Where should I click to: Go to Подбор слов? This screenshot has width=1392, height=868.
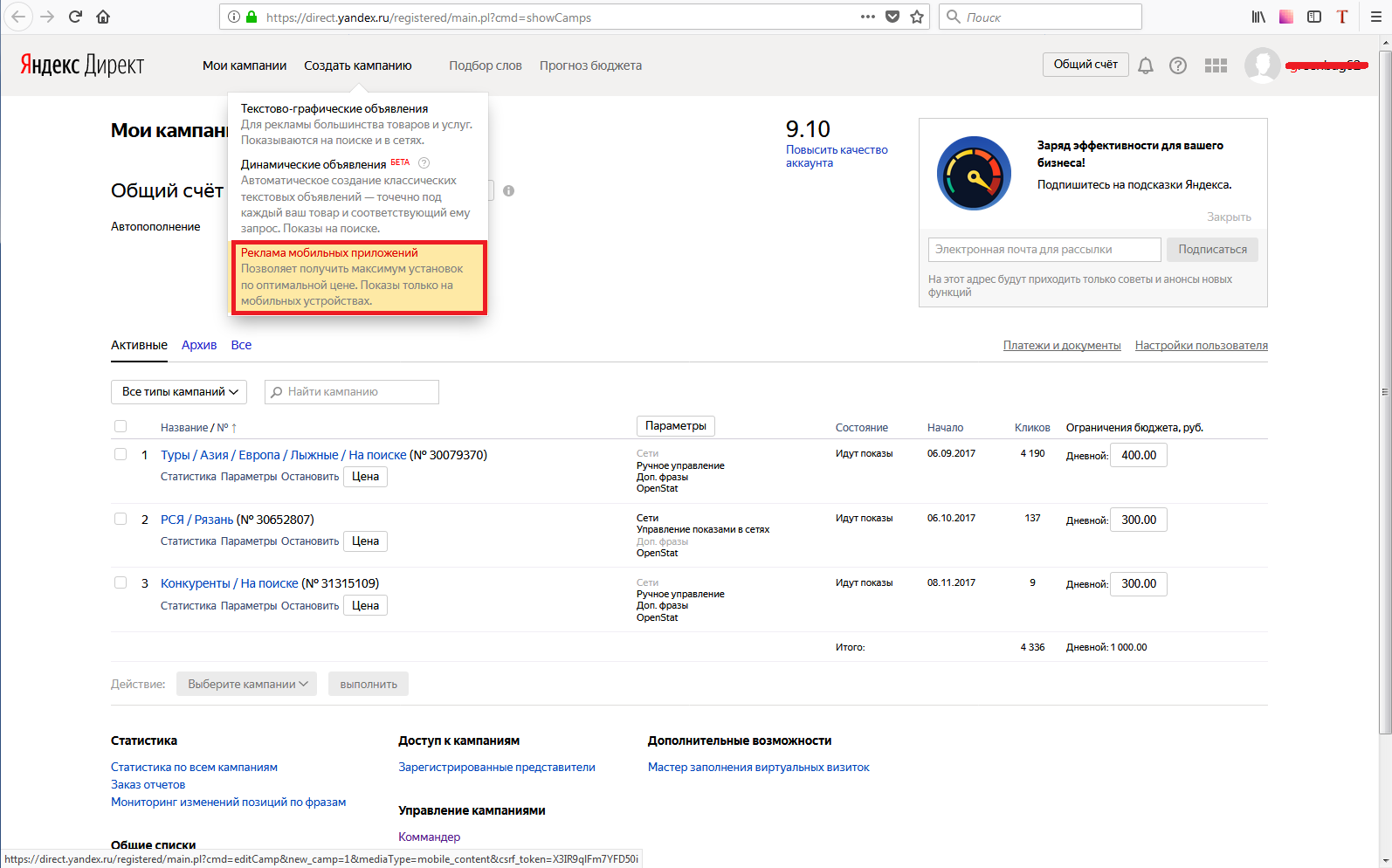(486, 65)
